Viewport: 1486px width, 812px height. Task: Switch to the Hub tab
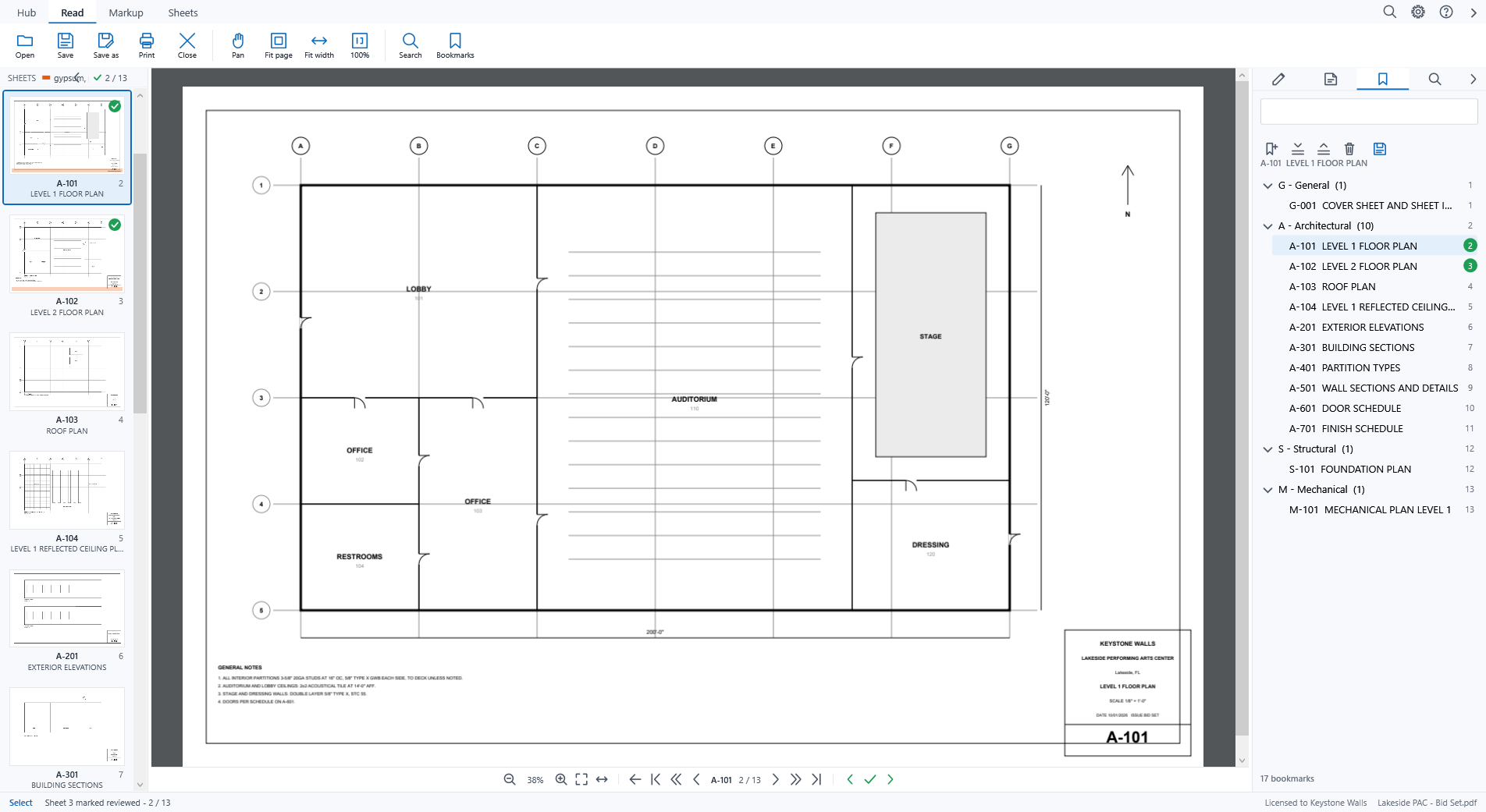pos(27,12)
